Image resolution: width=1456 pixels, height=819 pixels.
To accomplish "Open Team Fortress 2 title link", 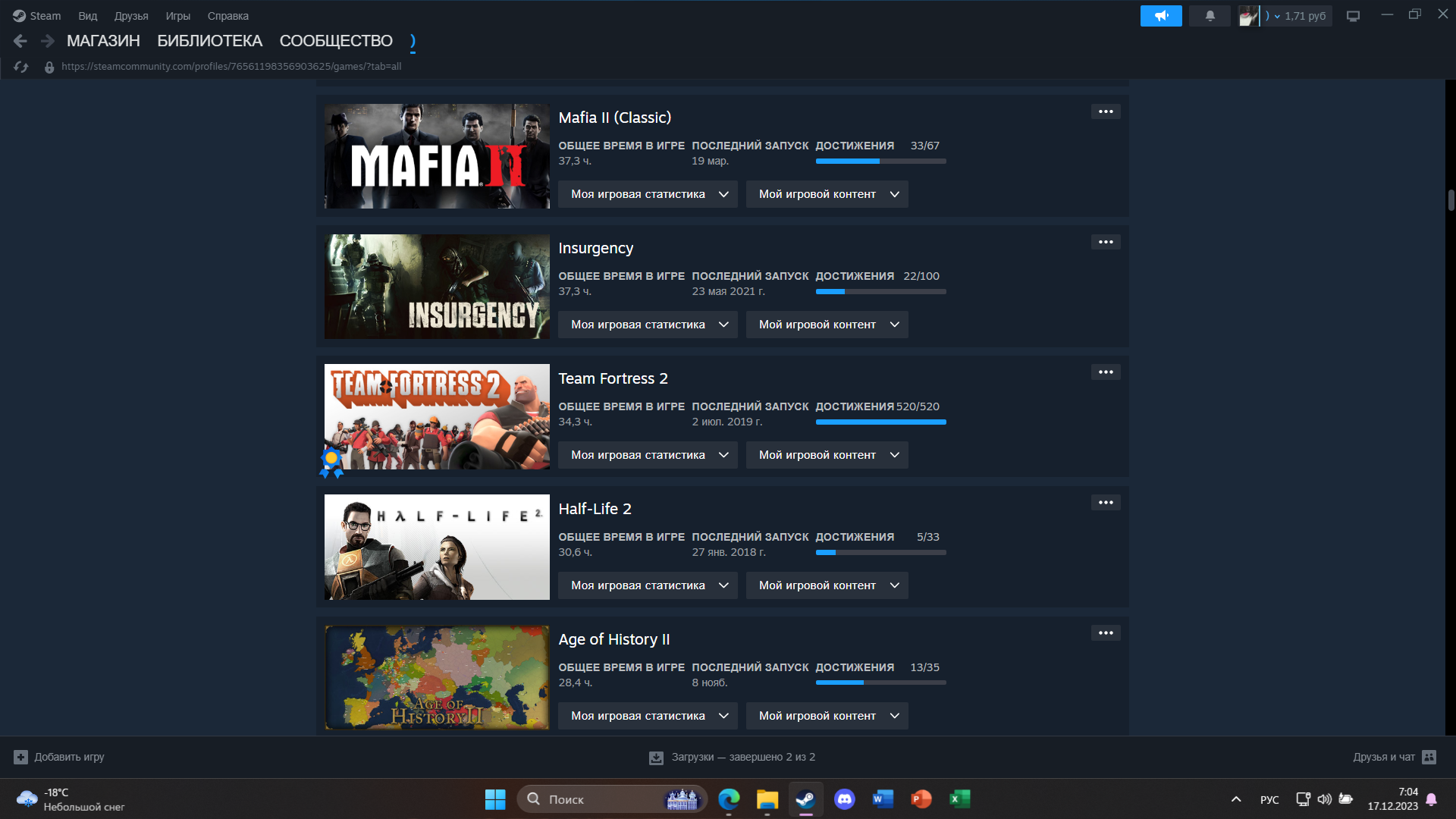I will click(x=613, y=378).
